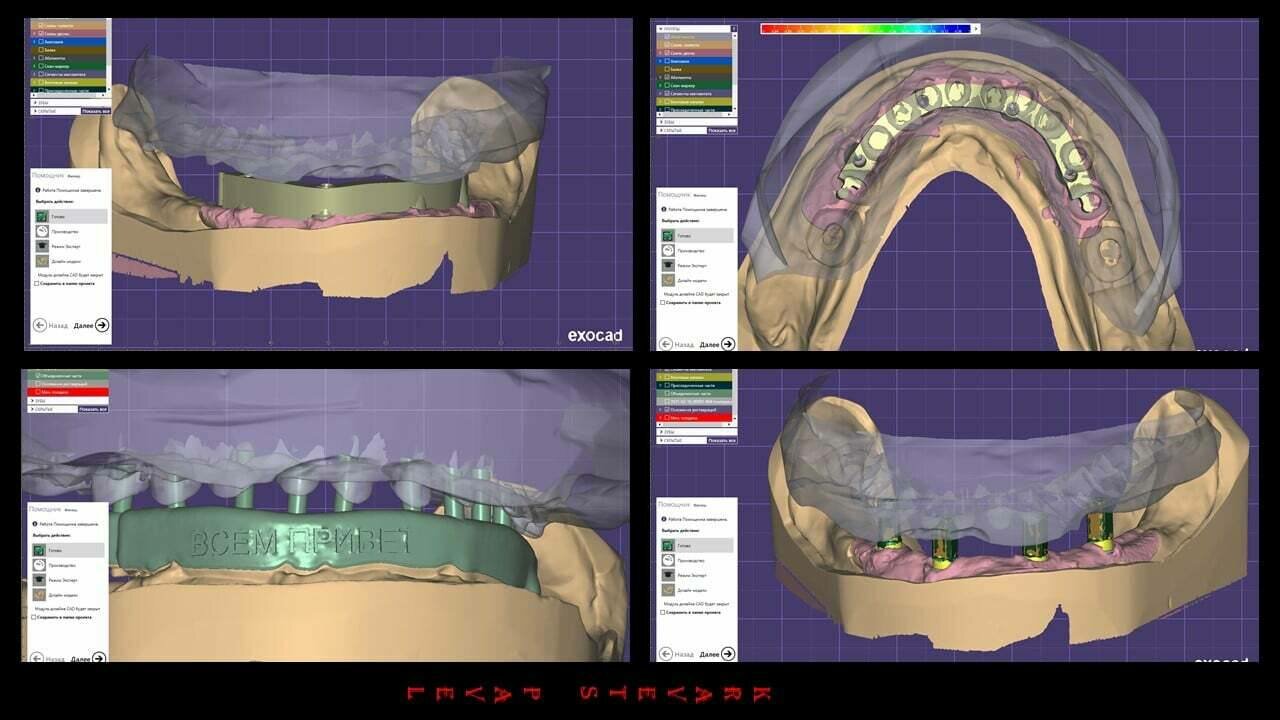The height and width of the screenshot is (720, 1280).
Task: Open Режим Эксперт in the top-right wizard
Action: tap(668, 266)
